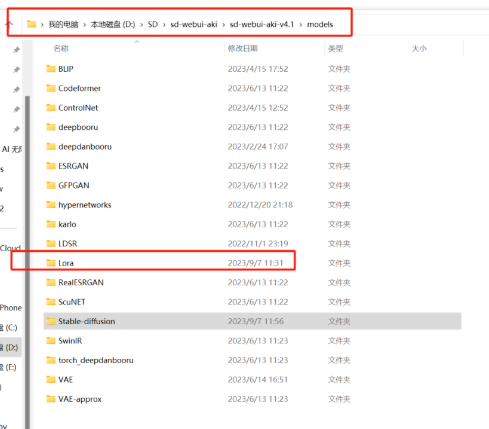The width and height of the screenshot is (489, 429).
Task: Click the RealESRGAN folder icon
Action: 51,282
